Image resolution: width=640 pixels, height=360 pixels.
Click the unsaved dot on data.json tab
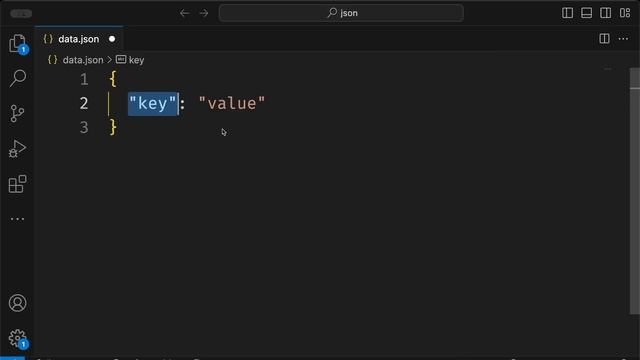112,39
